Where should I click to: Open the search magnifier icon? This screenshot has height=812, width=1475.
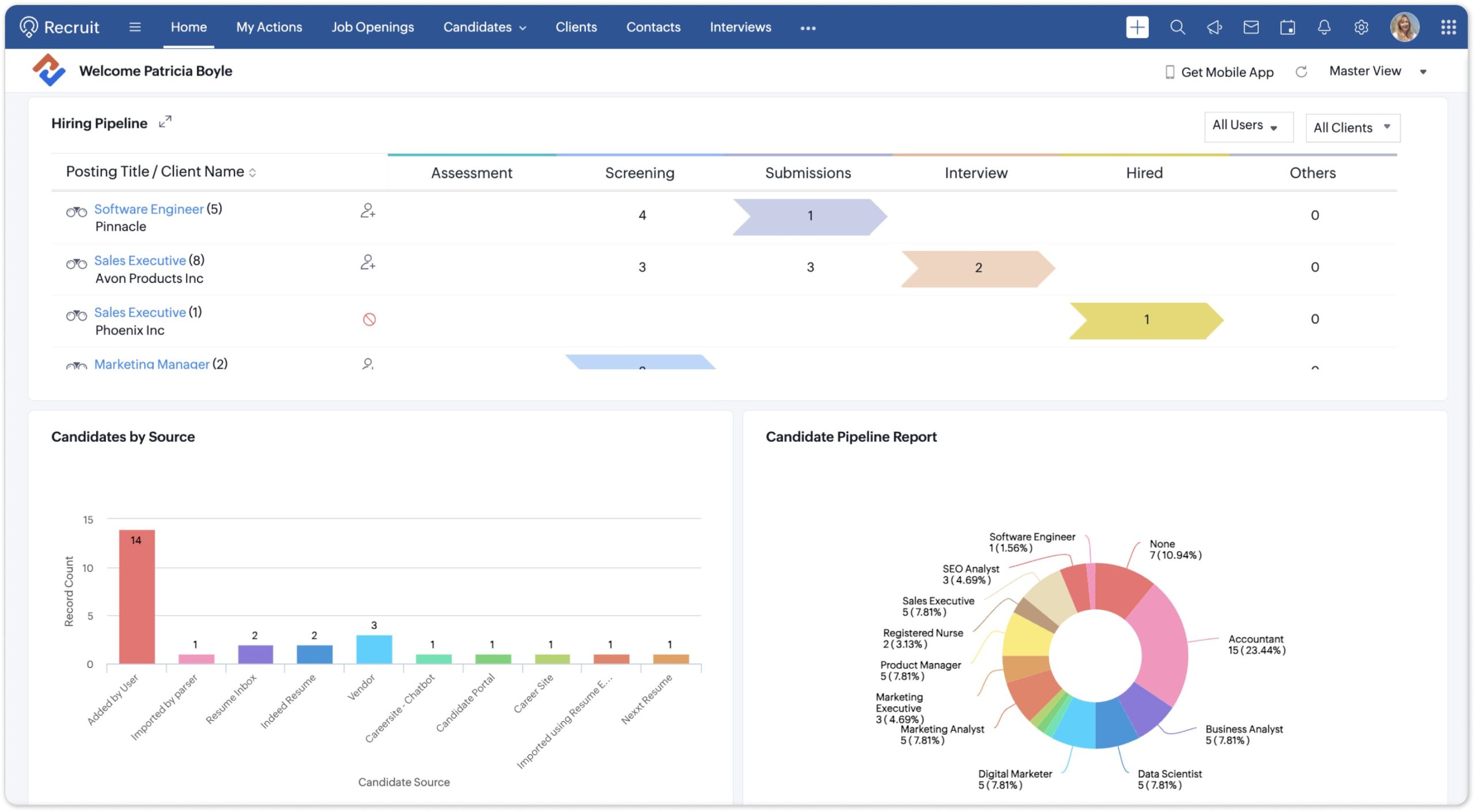coord(1177,27)
